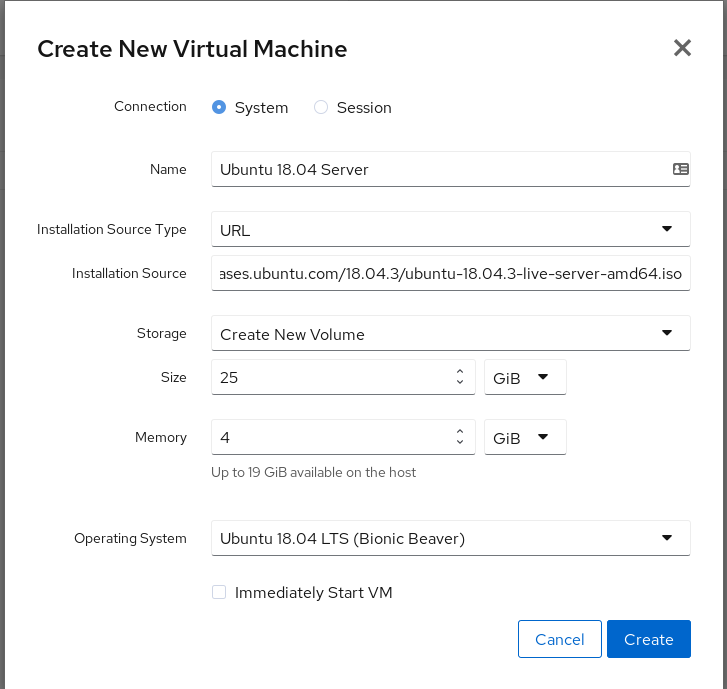The width and height of the screenshot is (727, 689).
Task: Click the contact card icon in Name field
Action: (681, 169)
